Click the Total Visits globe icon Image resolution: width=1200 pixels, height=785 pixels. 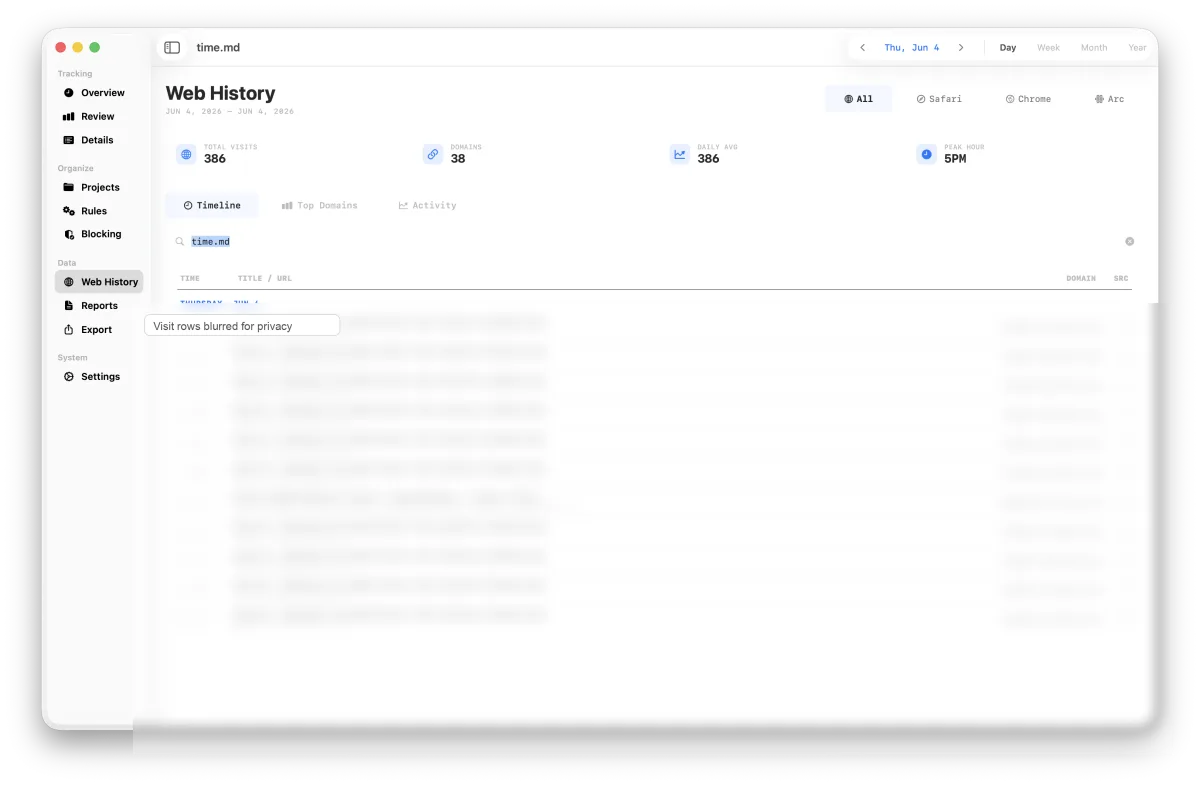[186, 154]
